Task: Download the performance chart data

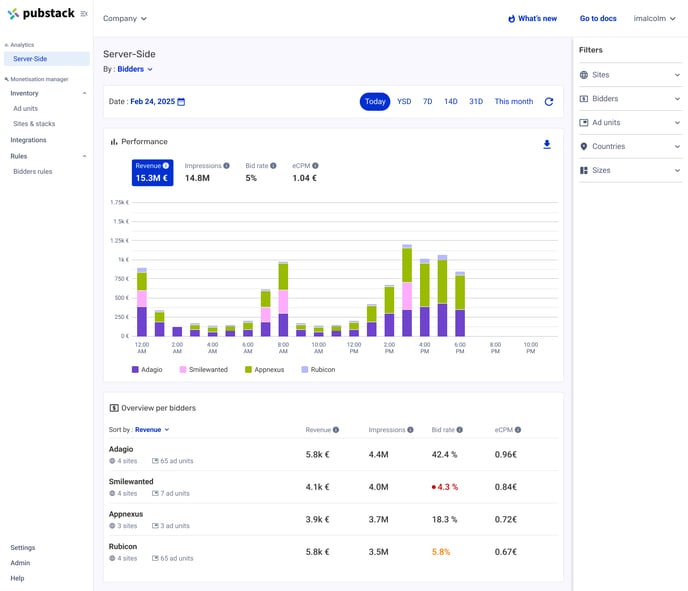Action: (x=547, y=144)
